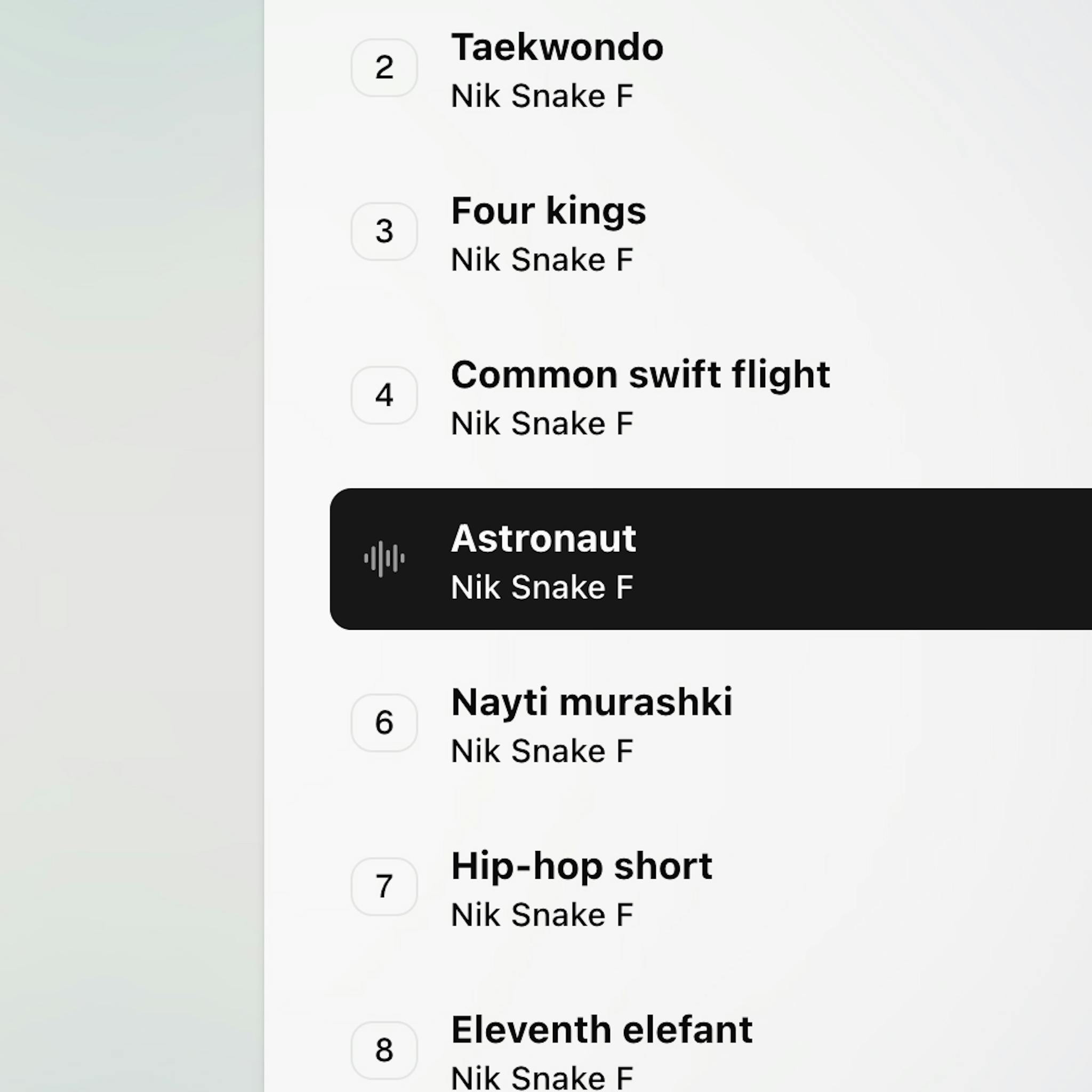Screen dimensions: 1092x1092
Task: Click the number 3 badge beside Four kings
Action: click(x=384, y=232)
